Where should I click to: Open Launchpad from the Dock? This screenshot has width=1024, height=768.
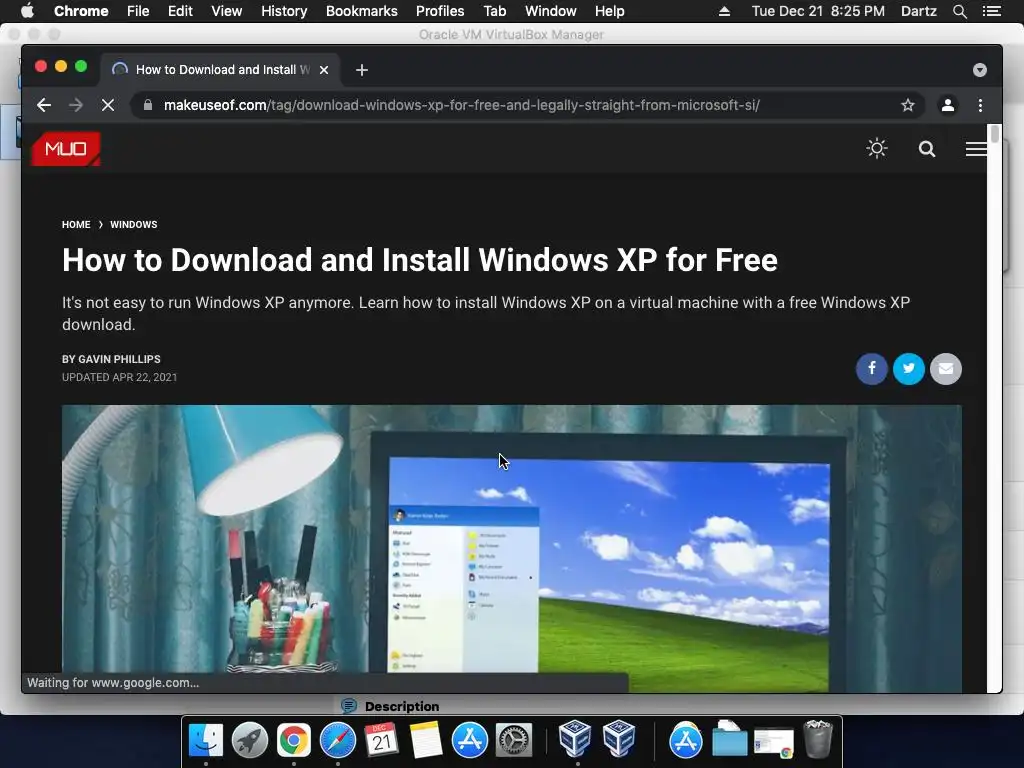[249, 740]
